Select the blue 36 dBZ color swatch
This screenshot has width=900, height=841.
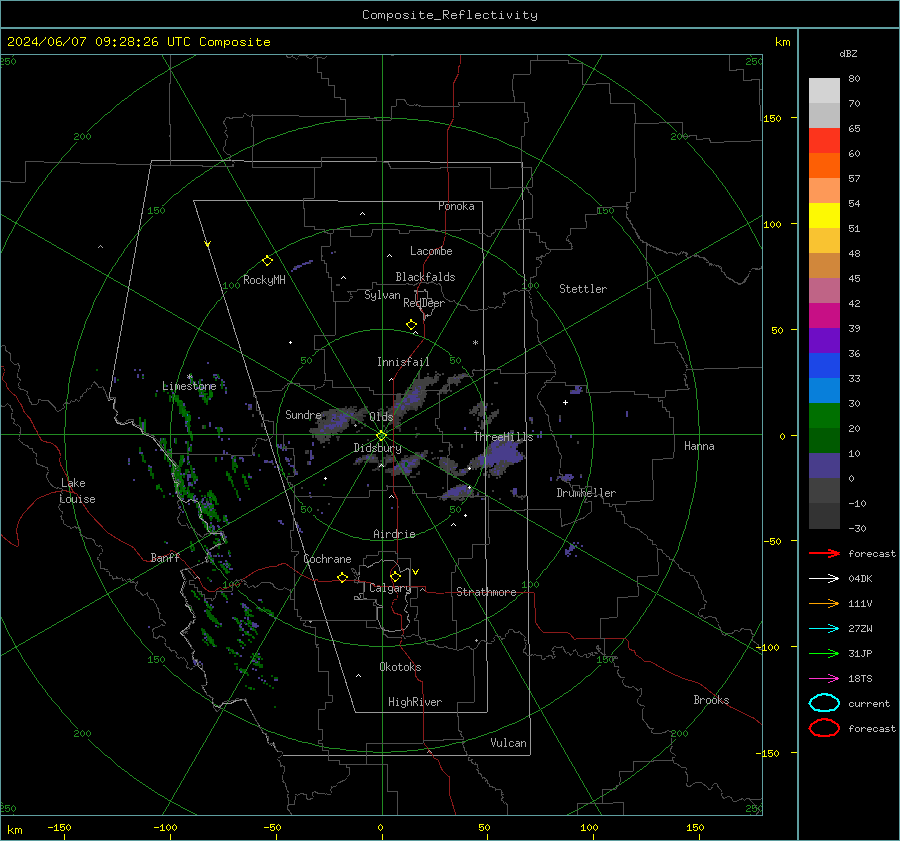pos(824,365)
